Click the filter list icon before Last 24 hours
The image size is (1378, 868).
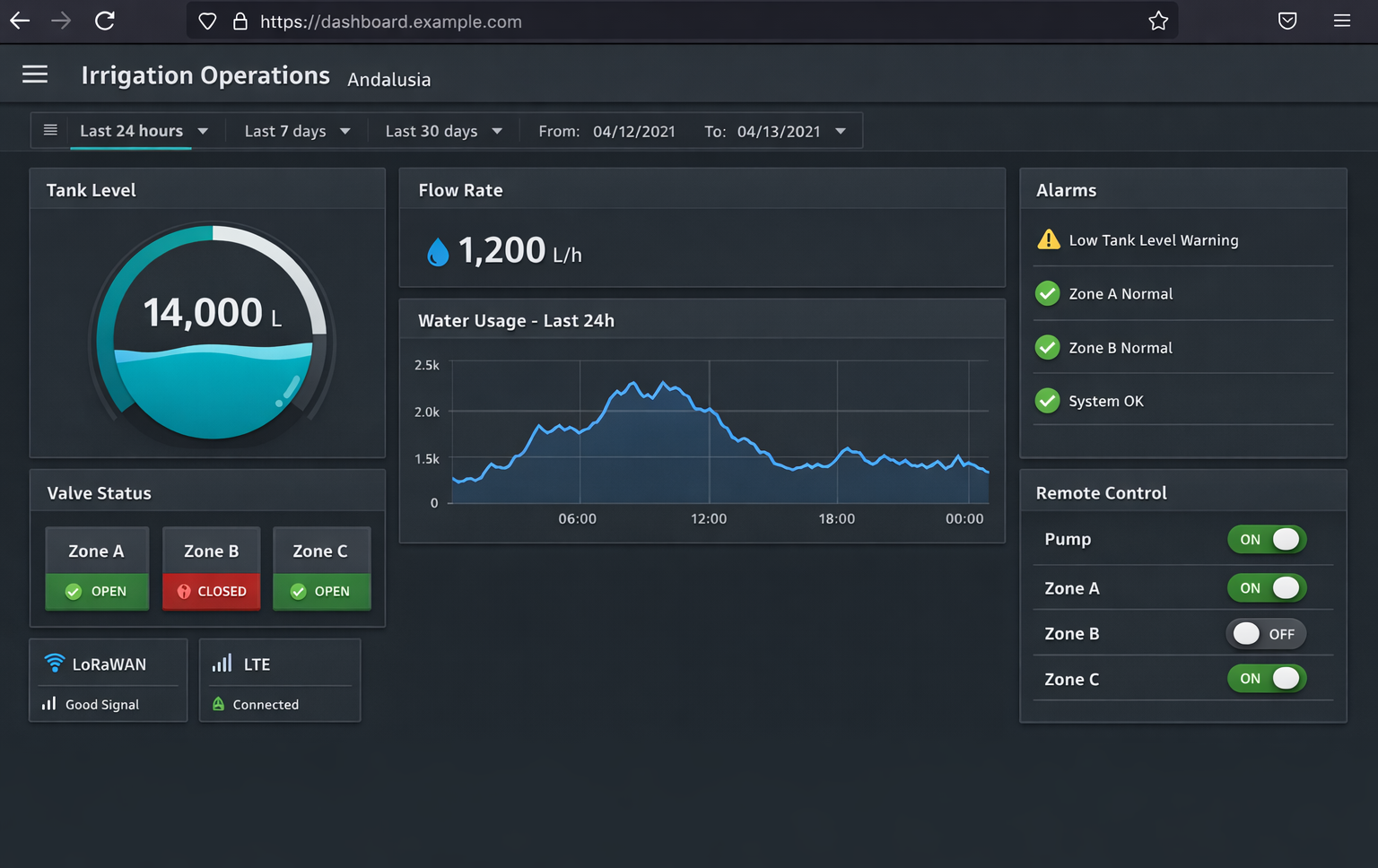click(x=51, y=131)
